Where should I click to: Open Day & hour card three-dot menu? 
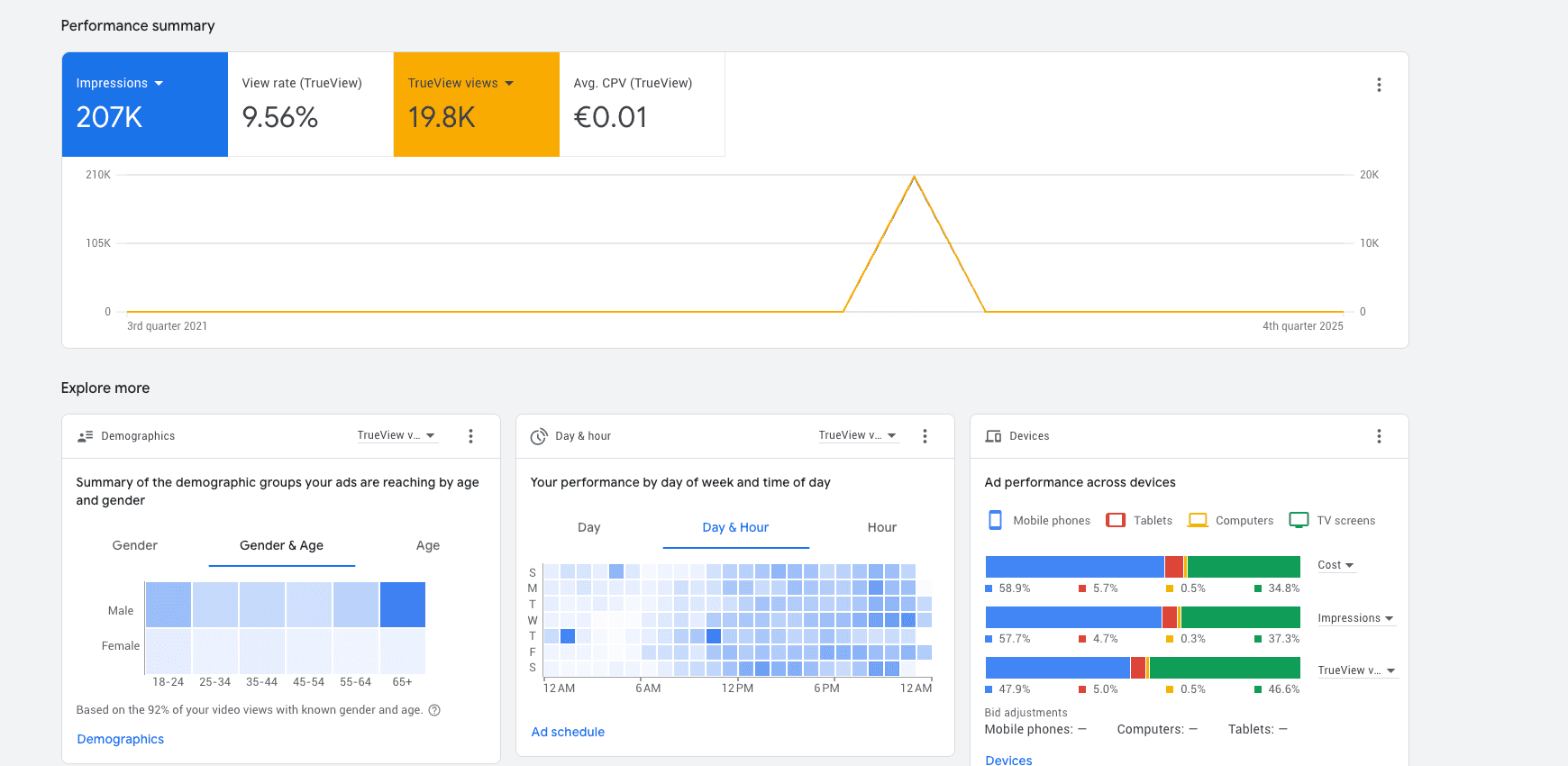(925, 436)
